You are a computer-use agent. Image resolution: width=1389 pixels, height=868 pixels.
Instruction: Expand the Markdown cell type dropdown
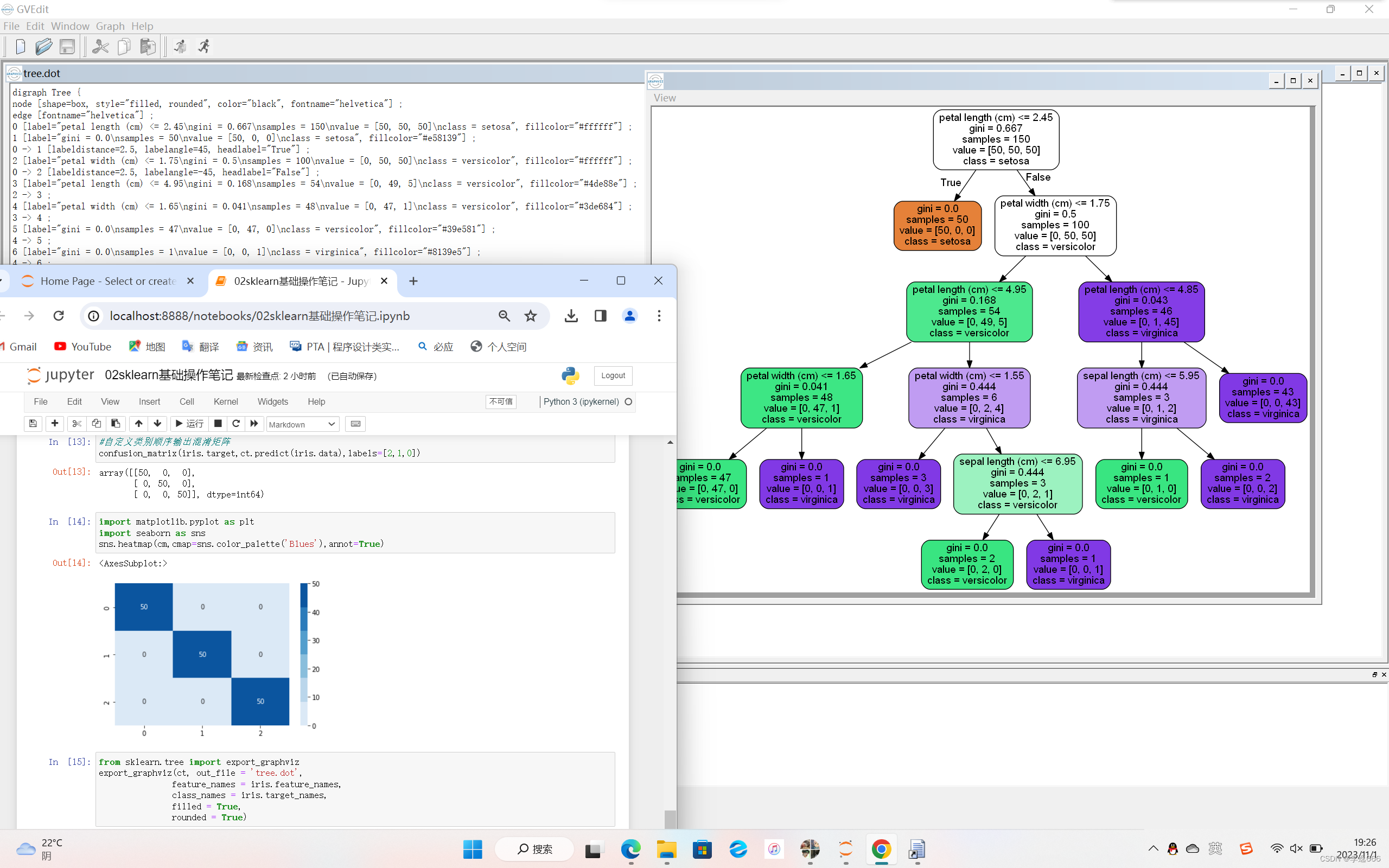click(x=302, y=424)
